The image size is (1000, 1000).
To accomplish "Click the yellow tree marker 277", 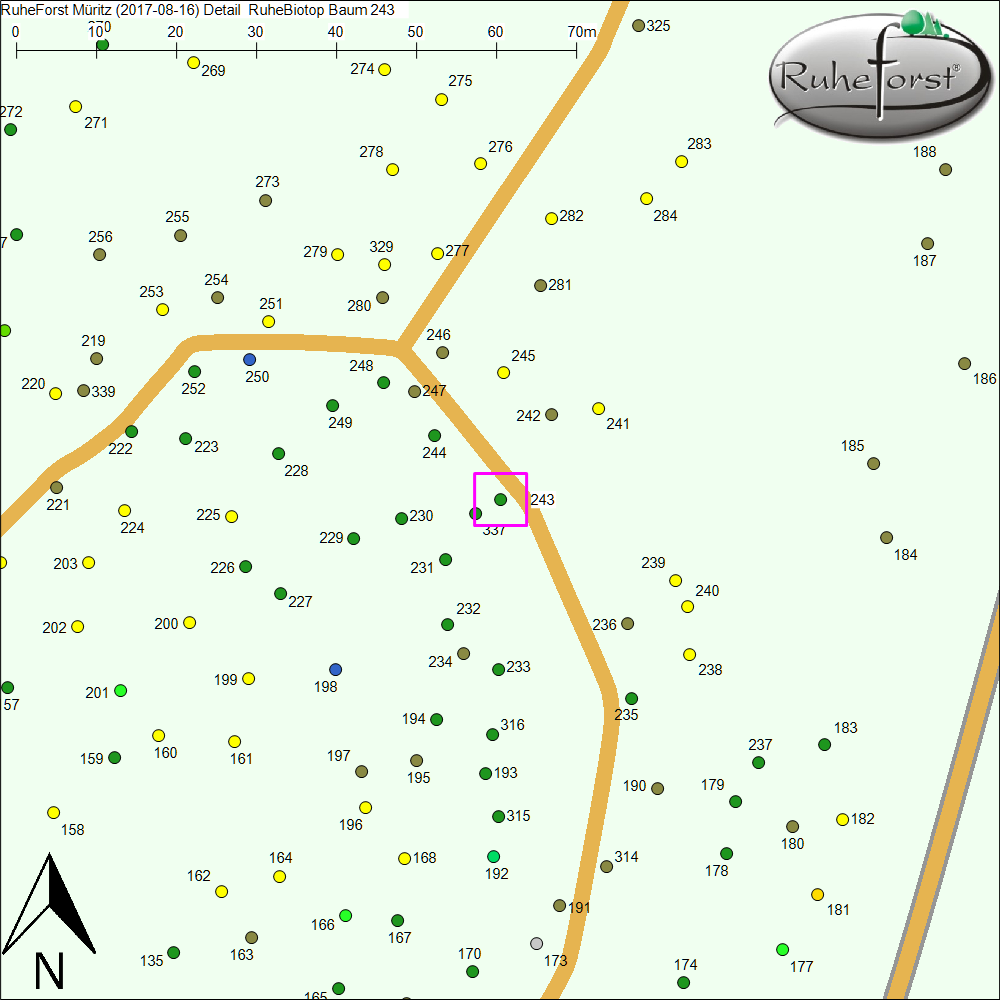I will (x=437, y=253).
